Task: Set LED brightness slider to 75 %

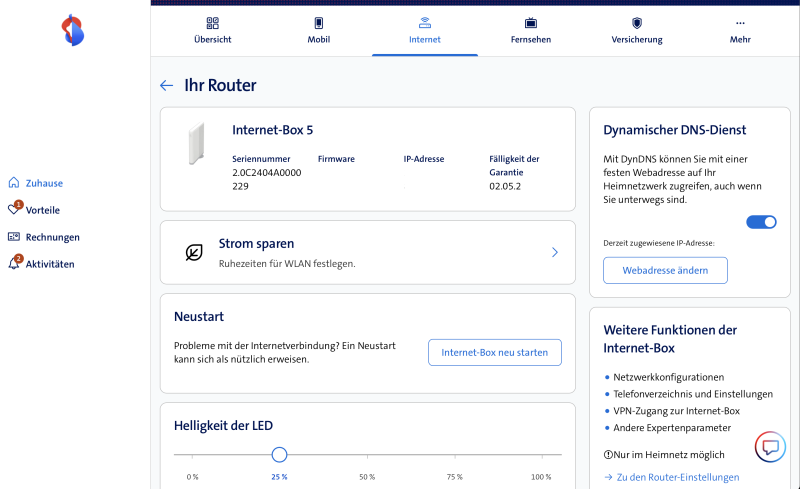Action: [x=454, y=455]
